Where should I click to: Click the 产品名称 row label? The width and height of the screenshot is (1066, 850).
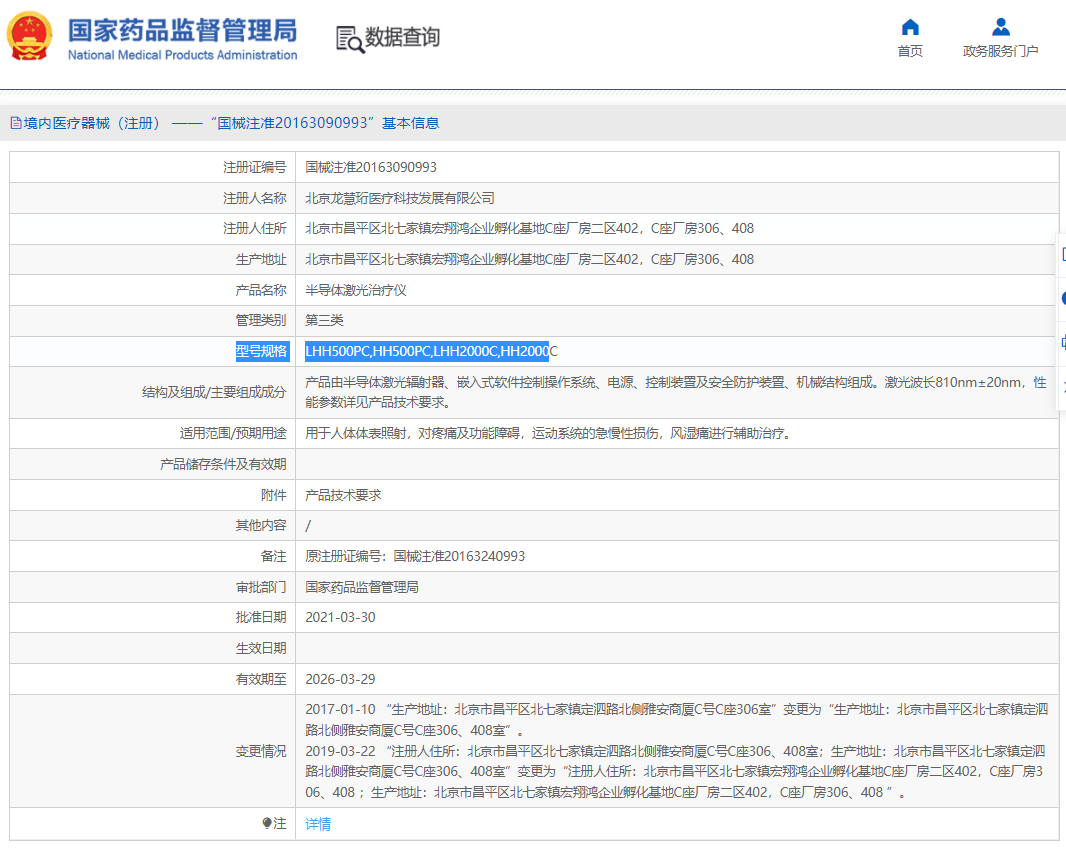coord(261,290)
